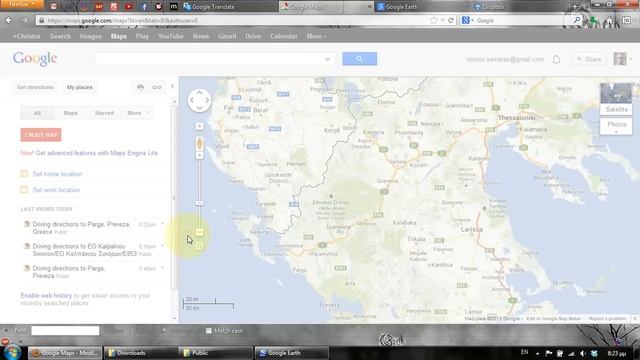Viewport: 640px width, 360px height.
Task: Get map link with chain icon
Action: pyautogui.click(x=157, y=87)
